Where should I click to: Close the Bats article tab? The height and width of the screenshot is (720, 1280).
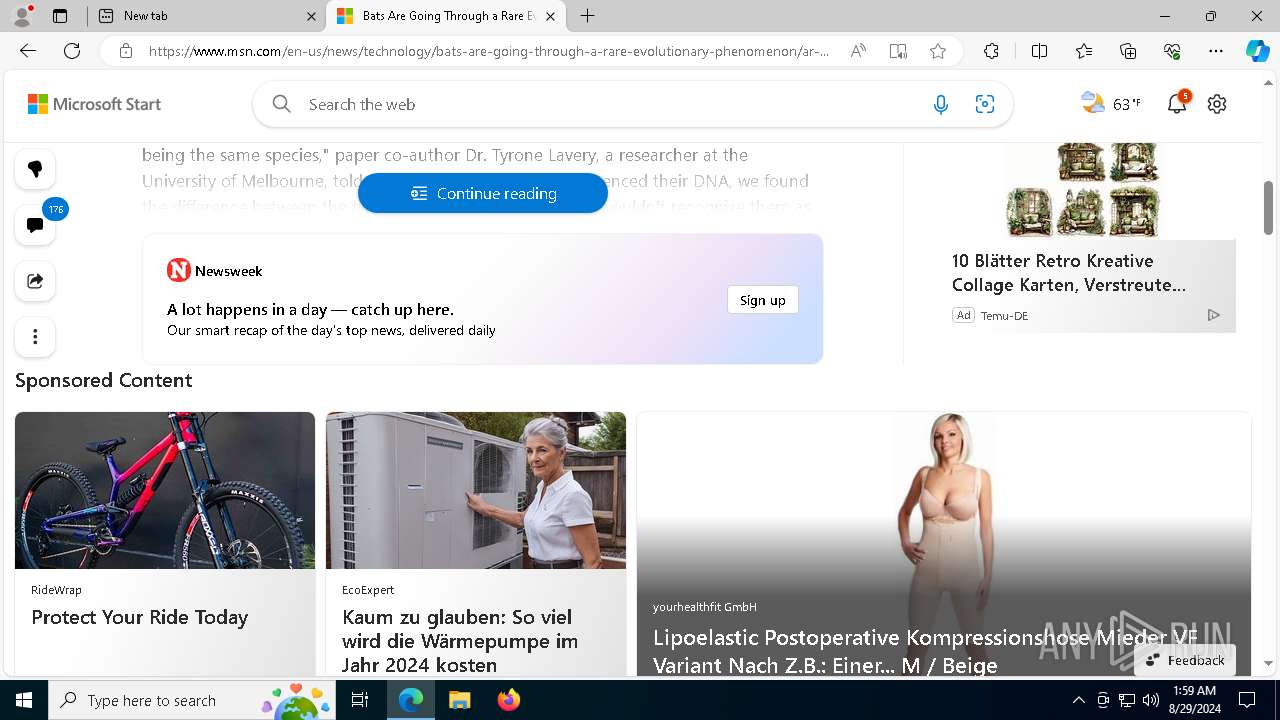tap(550, 16)
